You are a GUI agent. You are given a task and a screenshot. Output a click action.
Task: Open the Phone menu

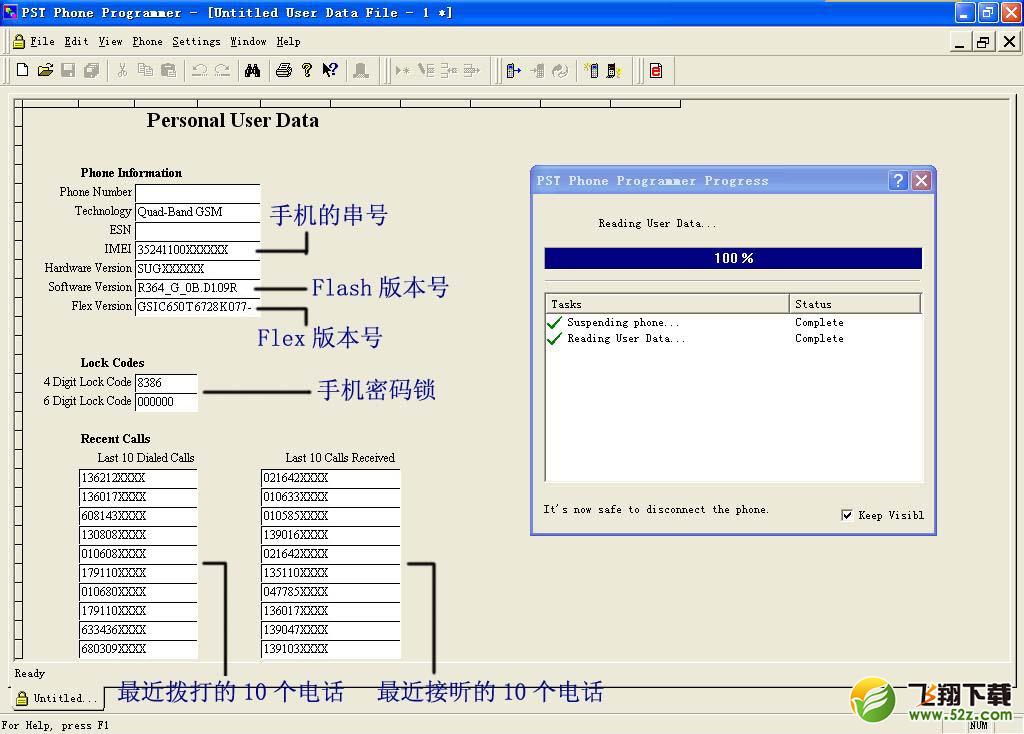(x=148, y=41)
